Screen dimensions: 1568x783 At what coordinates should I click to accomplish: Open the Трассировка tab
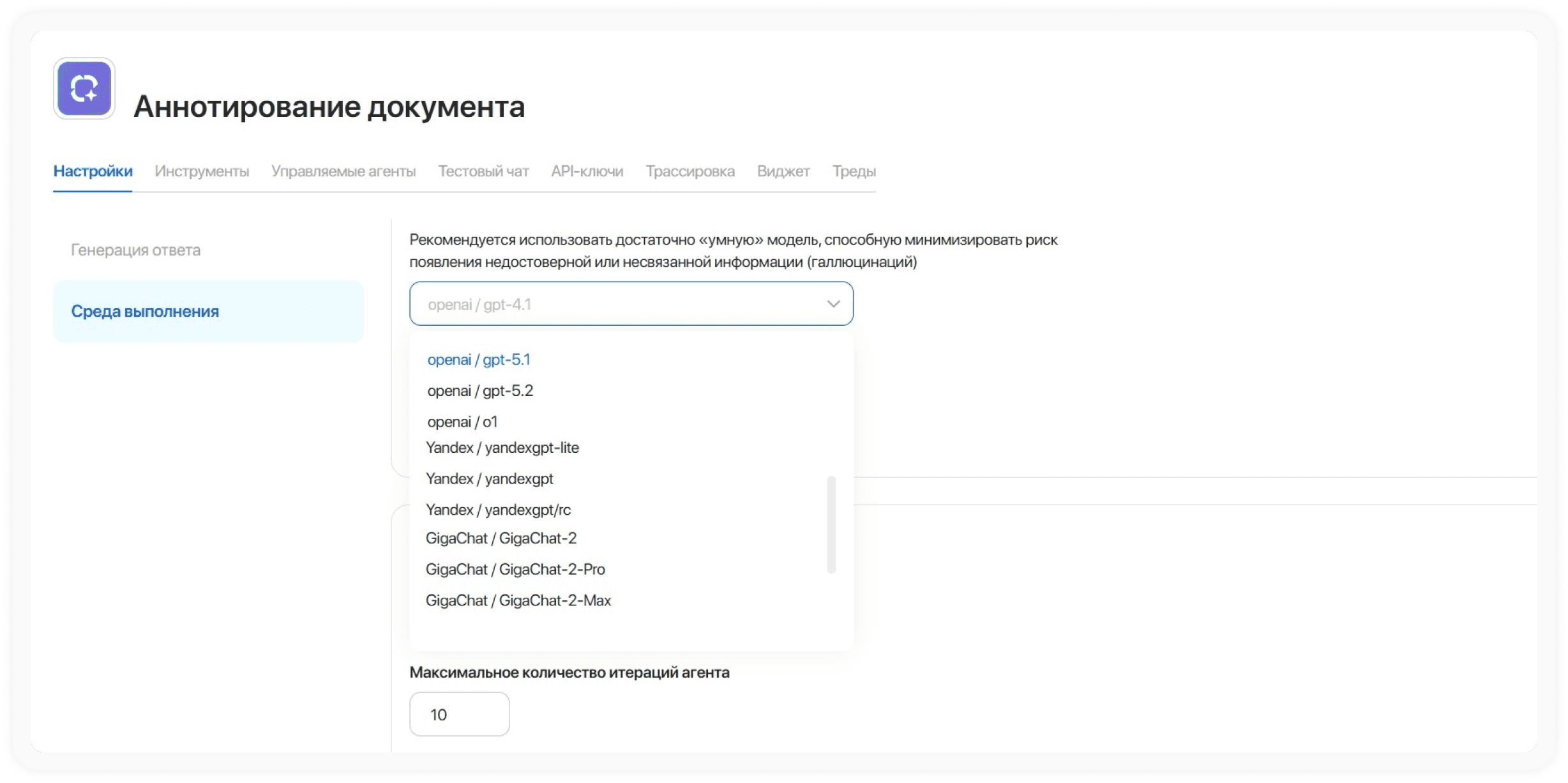point(690,171)
